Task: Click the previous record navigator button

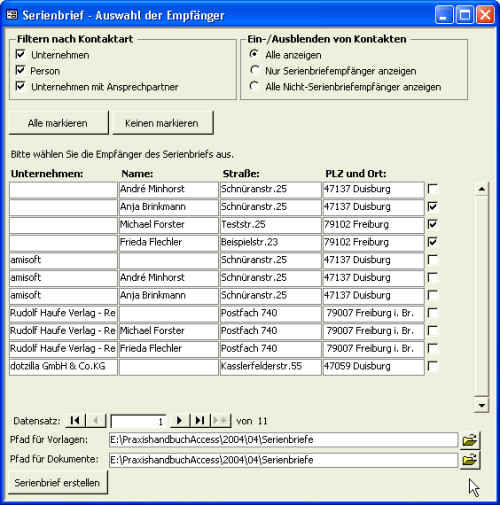Action: (96, 421)
